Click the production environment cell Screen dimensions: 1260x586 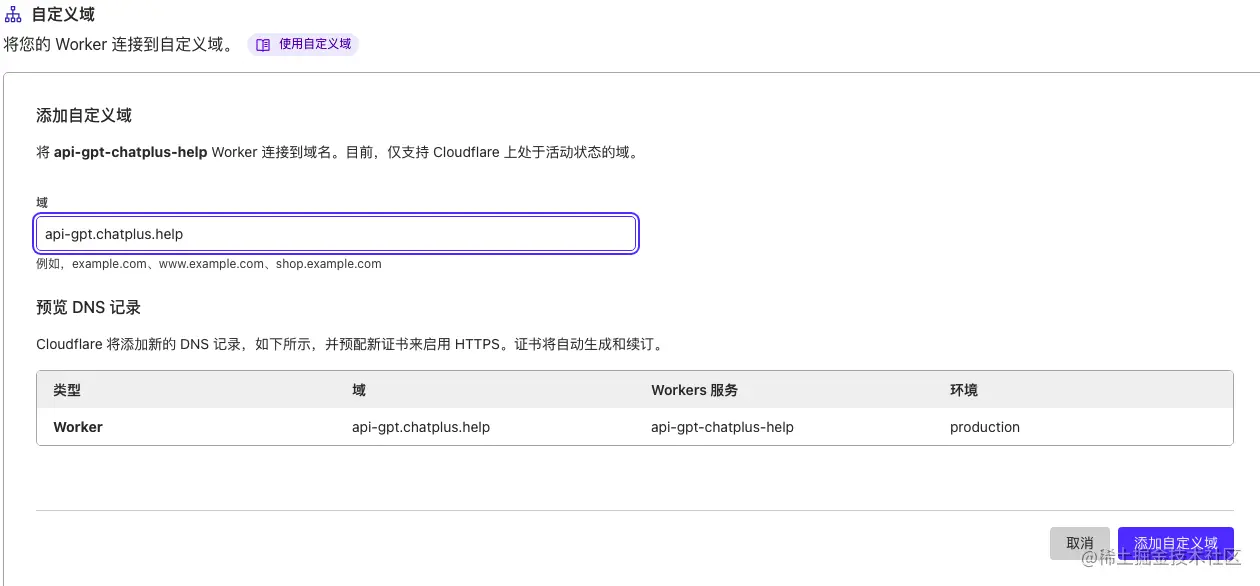(985, 427)
